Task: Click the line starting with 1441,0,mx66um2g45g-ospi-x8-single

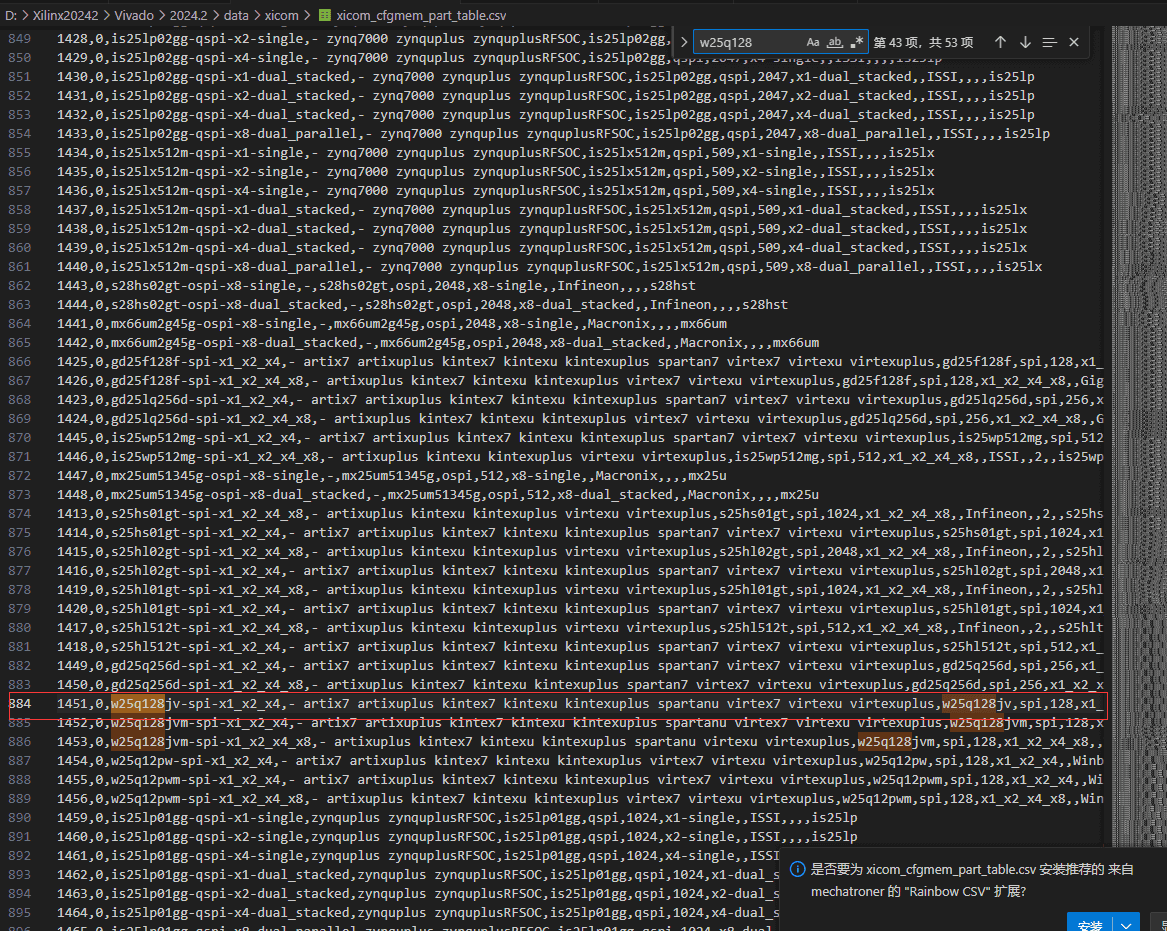Action: click(392, 324)
